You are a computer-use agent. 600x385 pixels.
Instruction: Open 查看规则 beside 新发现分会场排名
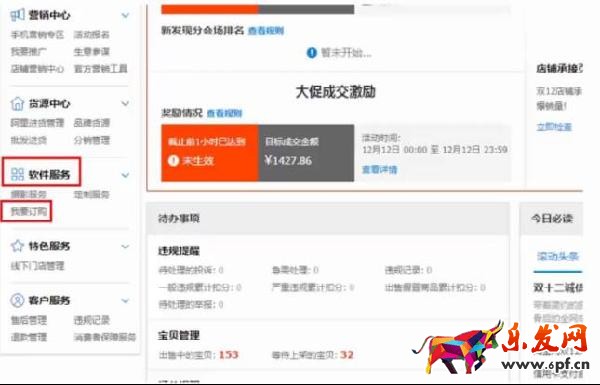pyautogui.click(x=266, y=31)
